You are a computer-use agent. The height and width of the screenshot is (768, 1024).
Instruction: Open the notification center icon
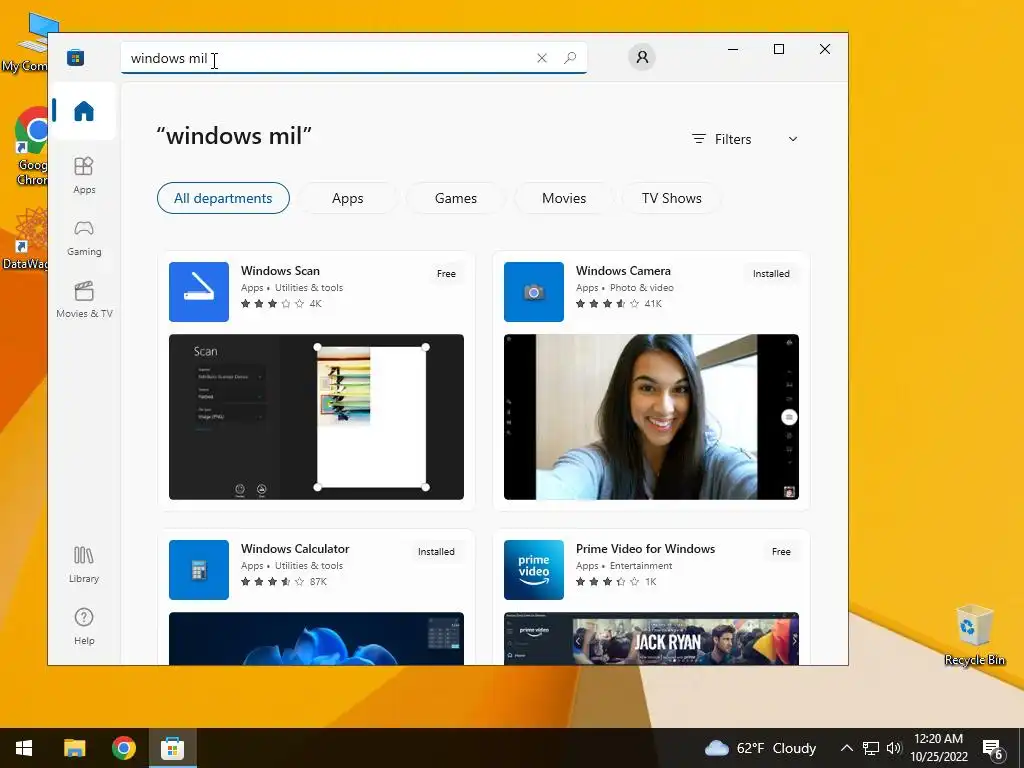tap(993, 748)
